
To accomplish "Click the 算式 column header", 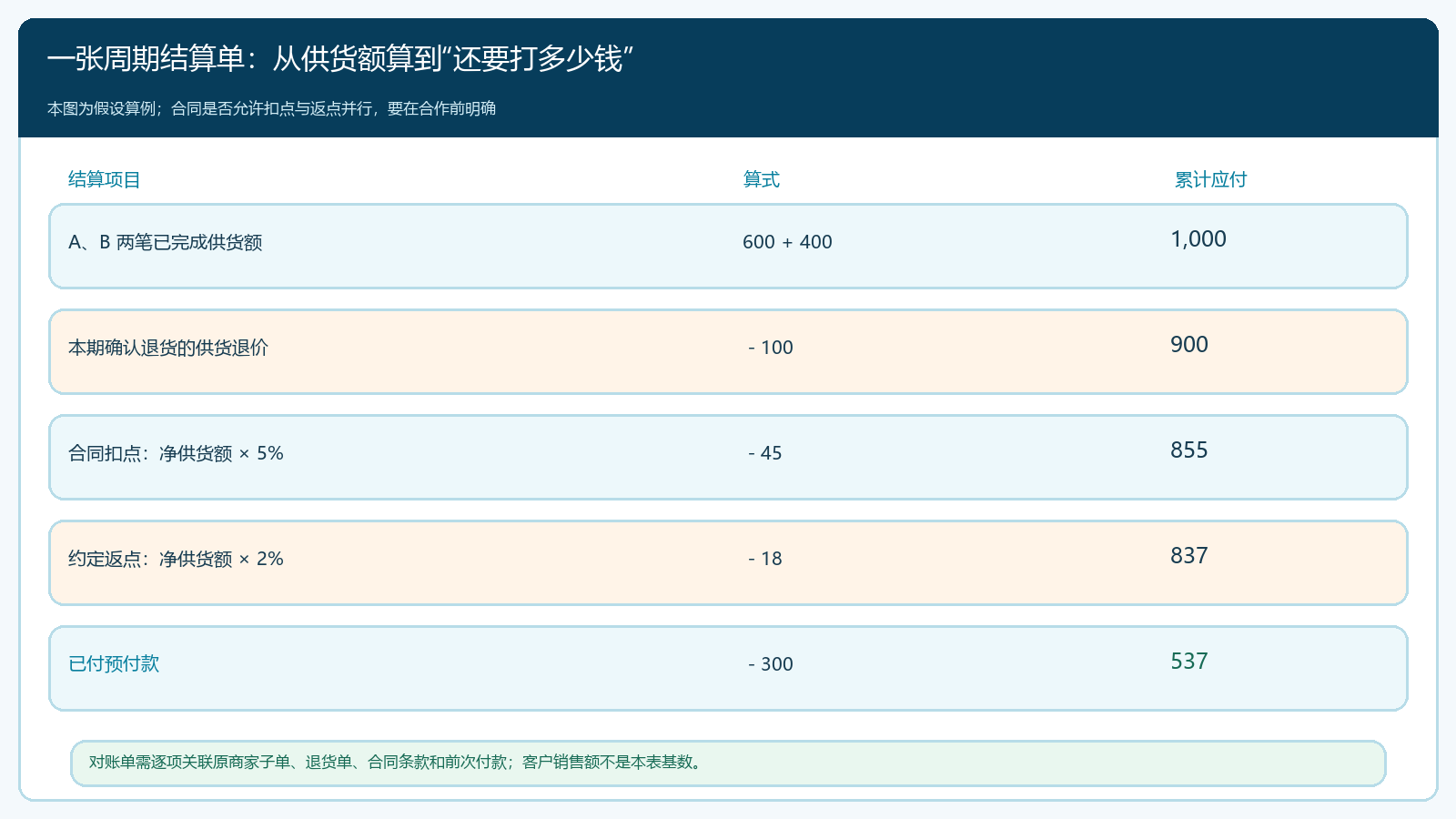I will coord(761,179).
